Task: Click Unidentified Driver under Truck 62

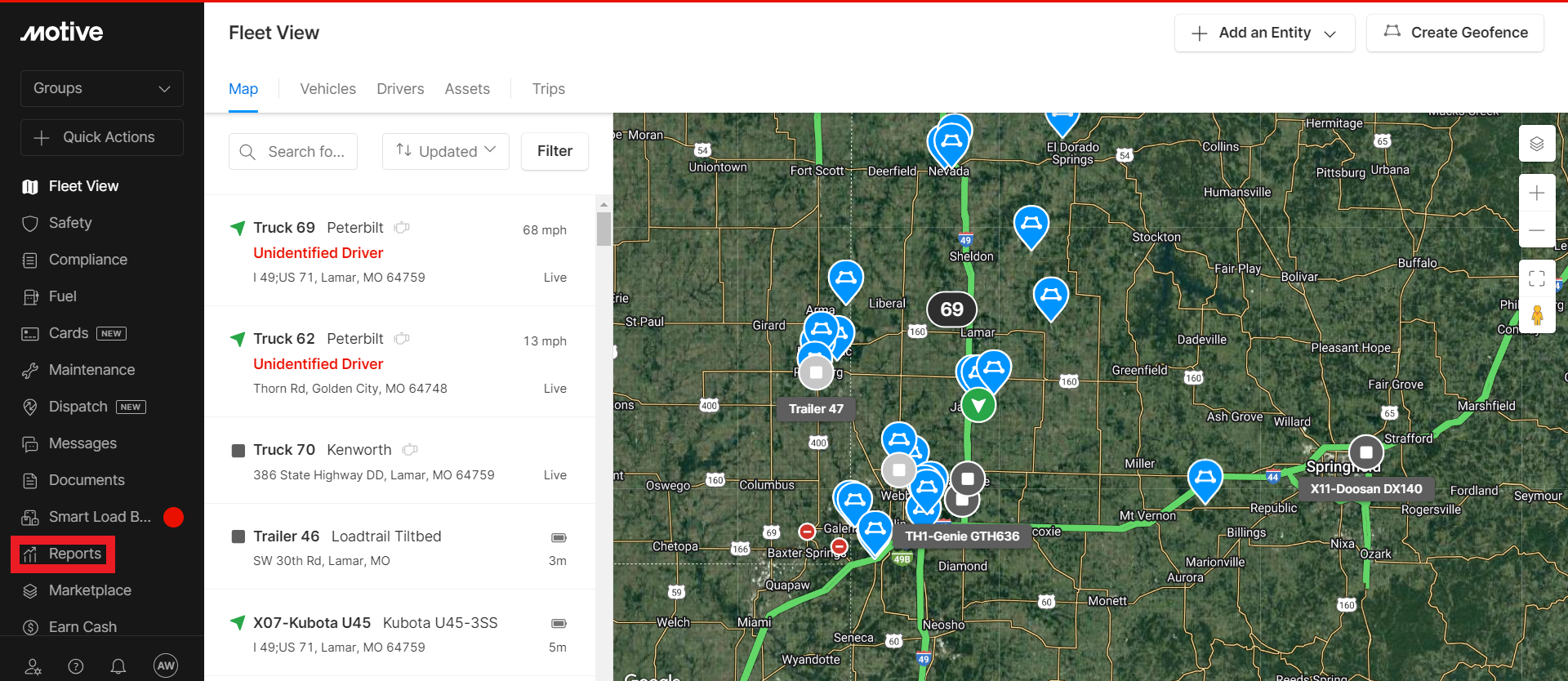Action: [x=318, y=364]
